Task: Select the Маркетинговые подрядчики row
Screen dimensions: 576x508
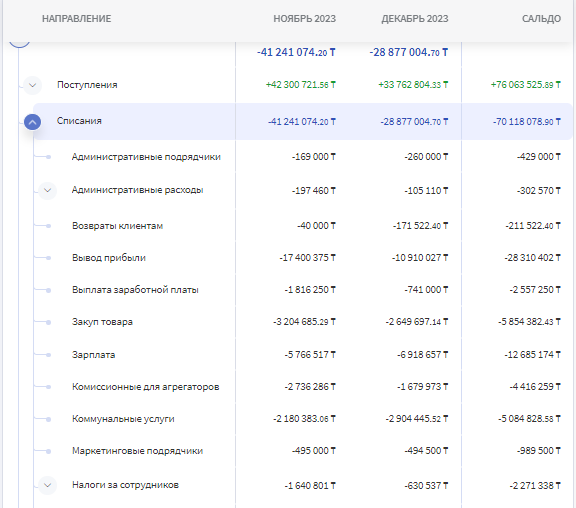Action: click(303, 451)
